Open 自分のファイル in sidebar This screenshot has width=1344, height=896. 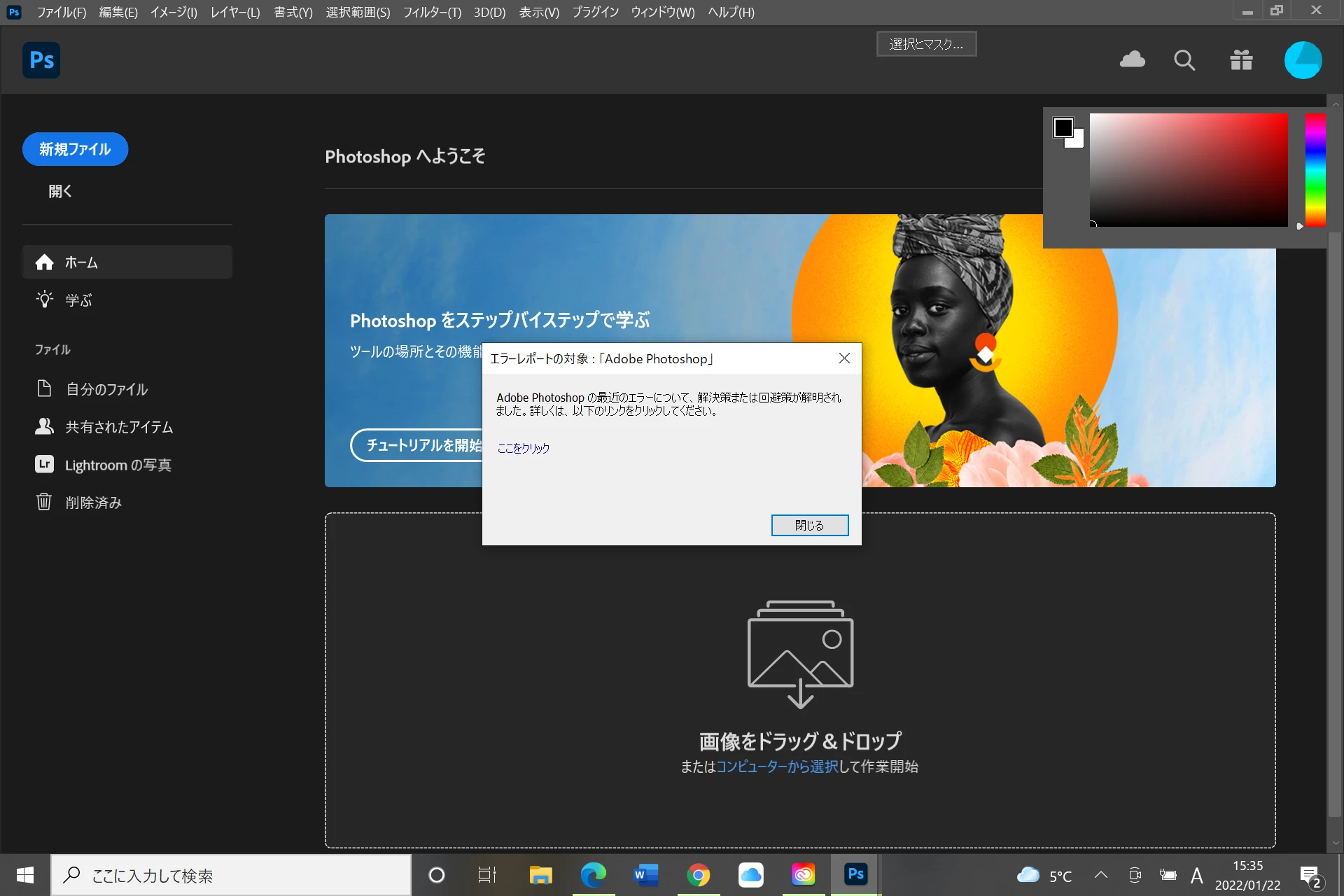(106, 389)
